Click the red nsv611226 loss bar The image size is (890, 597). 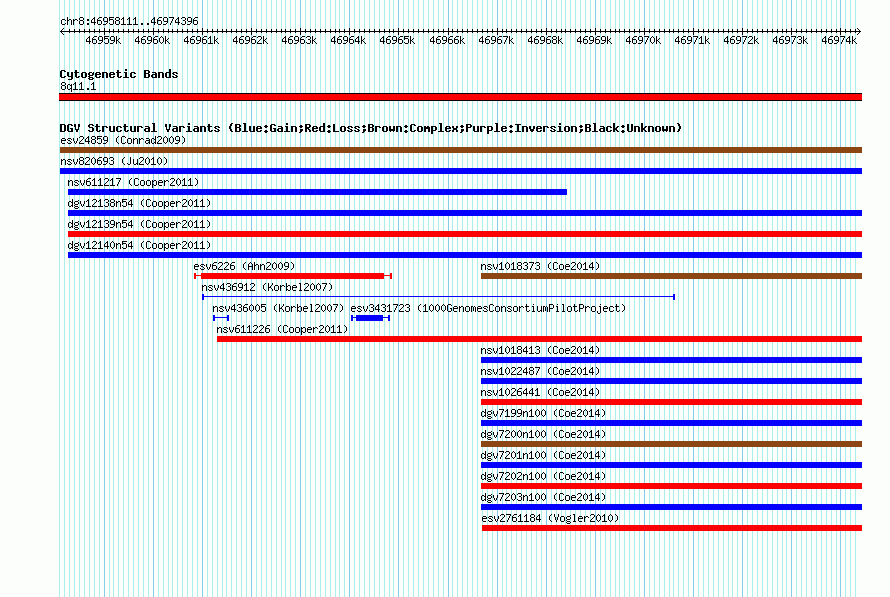click(x=539, y=339)
